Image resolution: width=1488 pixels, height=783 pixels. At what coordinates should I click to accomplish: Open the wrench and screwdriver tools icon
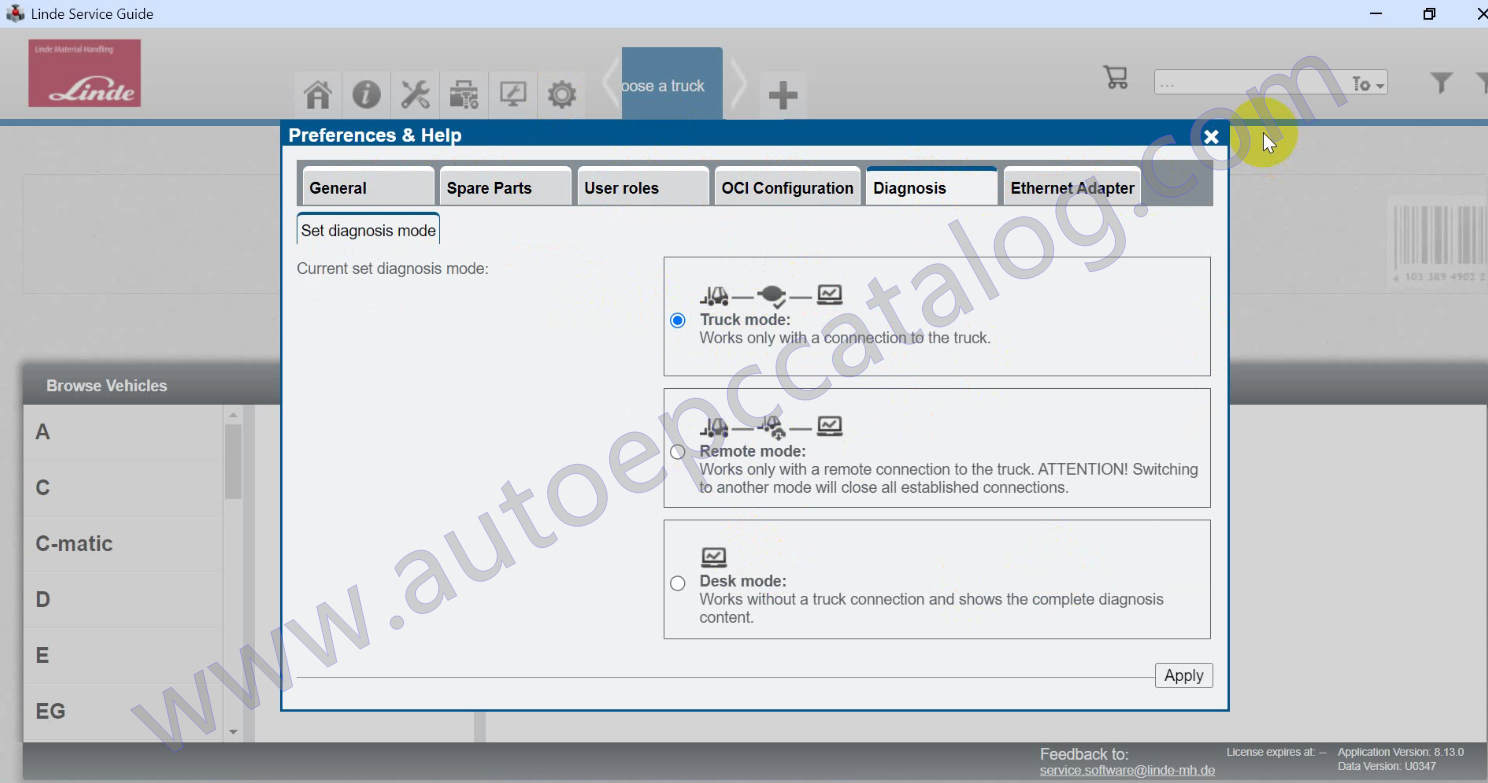(415, 95)
